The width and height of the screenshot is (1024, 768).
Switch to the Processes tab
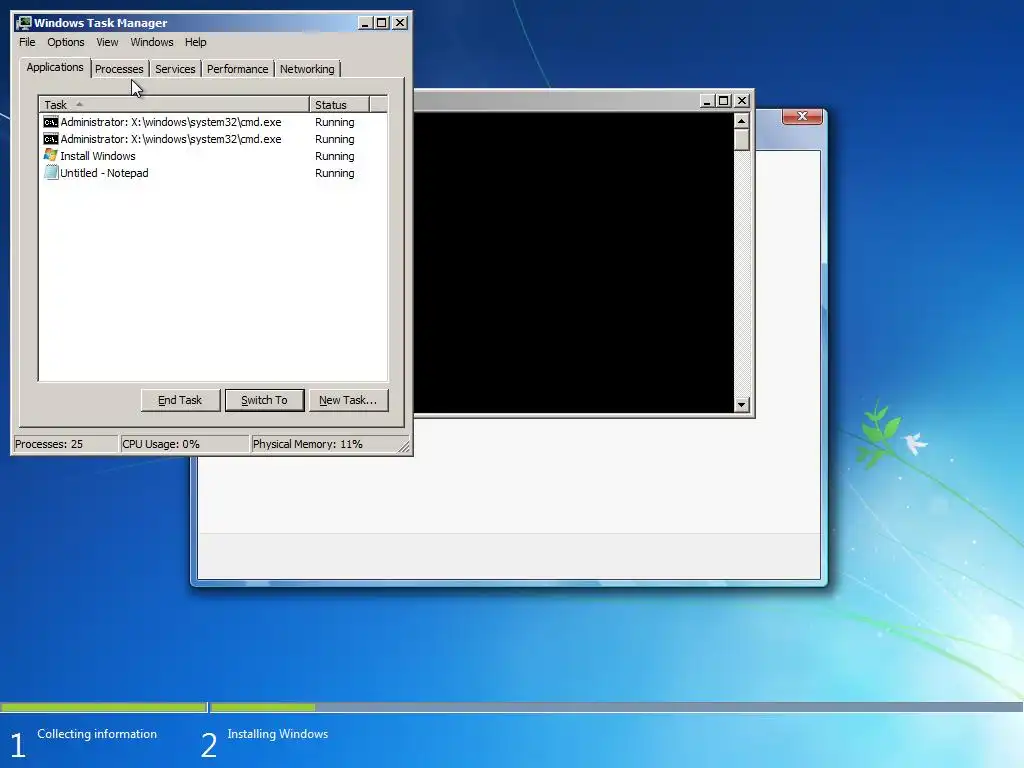119,69
